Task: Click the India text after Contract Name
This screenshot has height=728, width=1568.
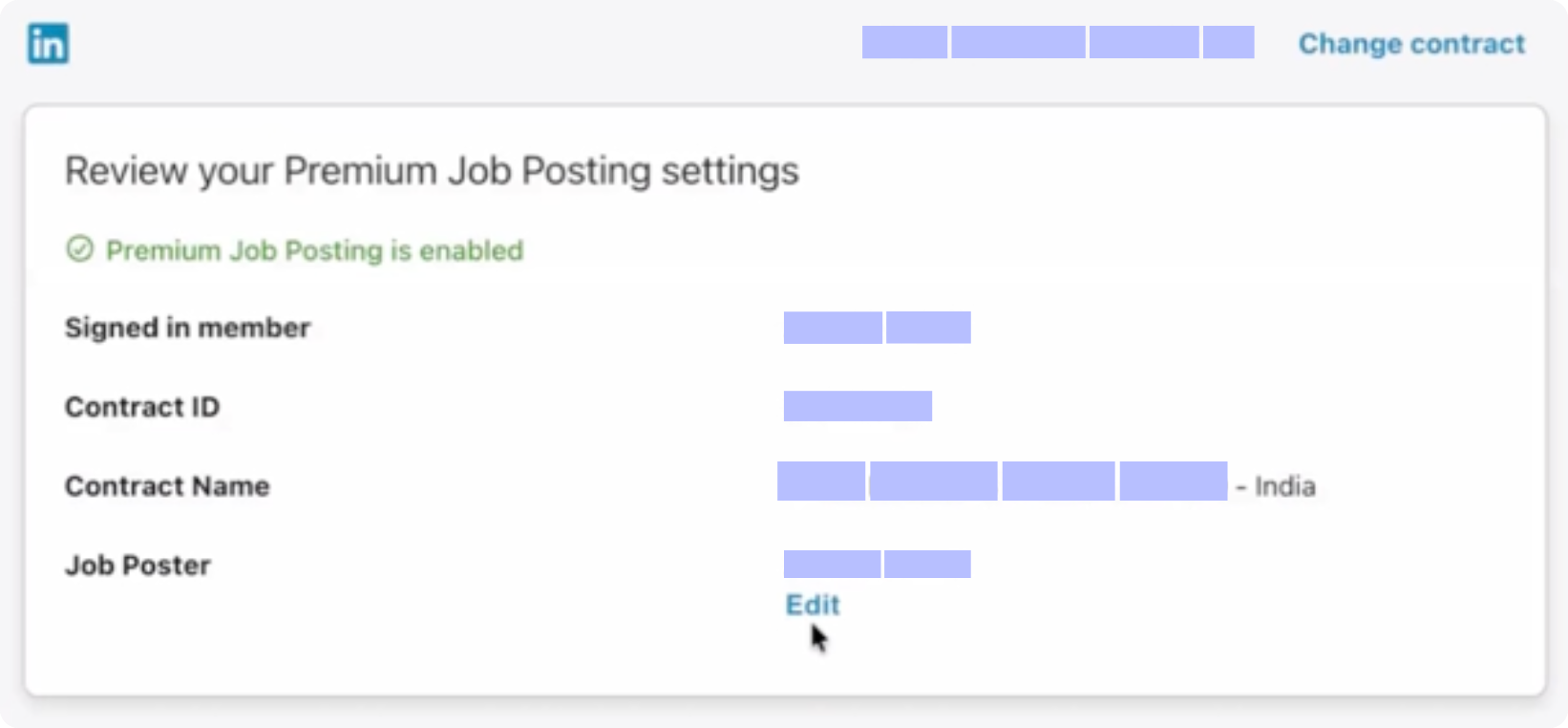Action: (1288, 485)
